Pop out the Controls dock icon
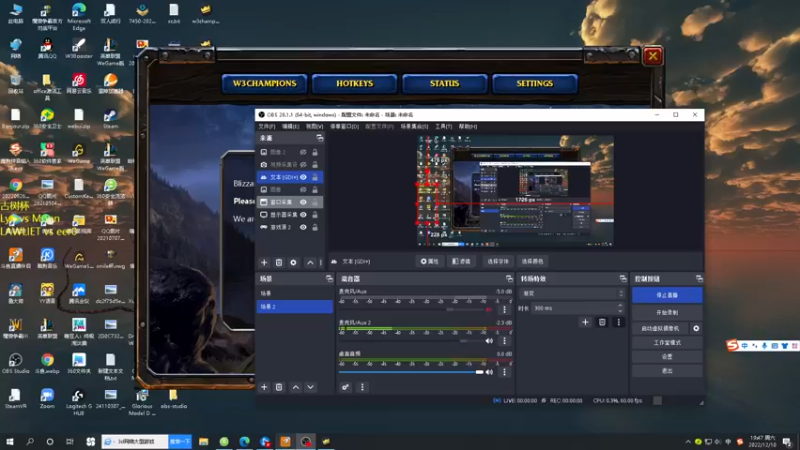This screenshot has width=800, height=450. point(699,279)
